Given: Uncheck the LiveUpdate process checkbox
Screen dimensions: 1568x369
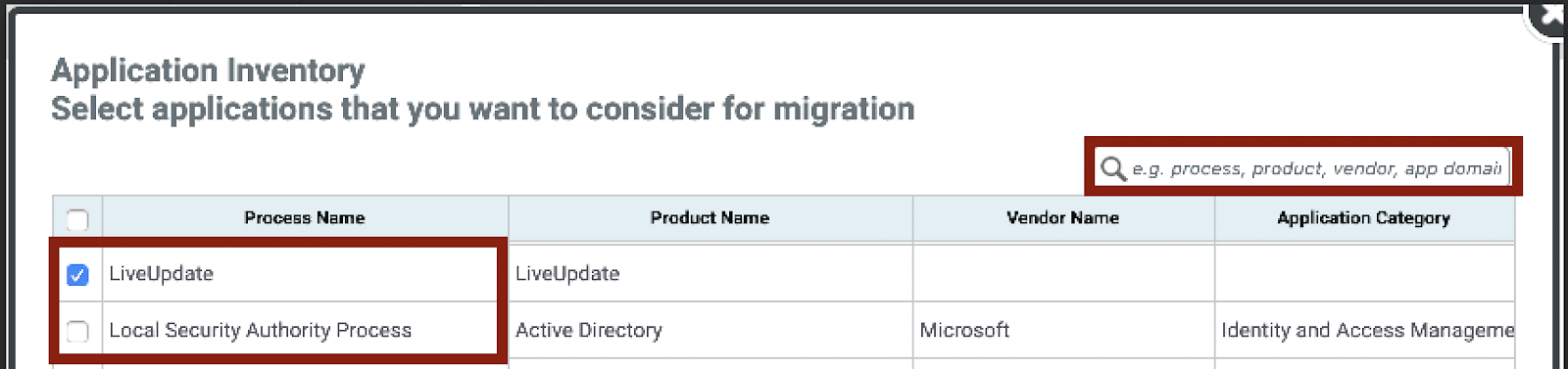Looking at the screenshot, I should point(77,275).
